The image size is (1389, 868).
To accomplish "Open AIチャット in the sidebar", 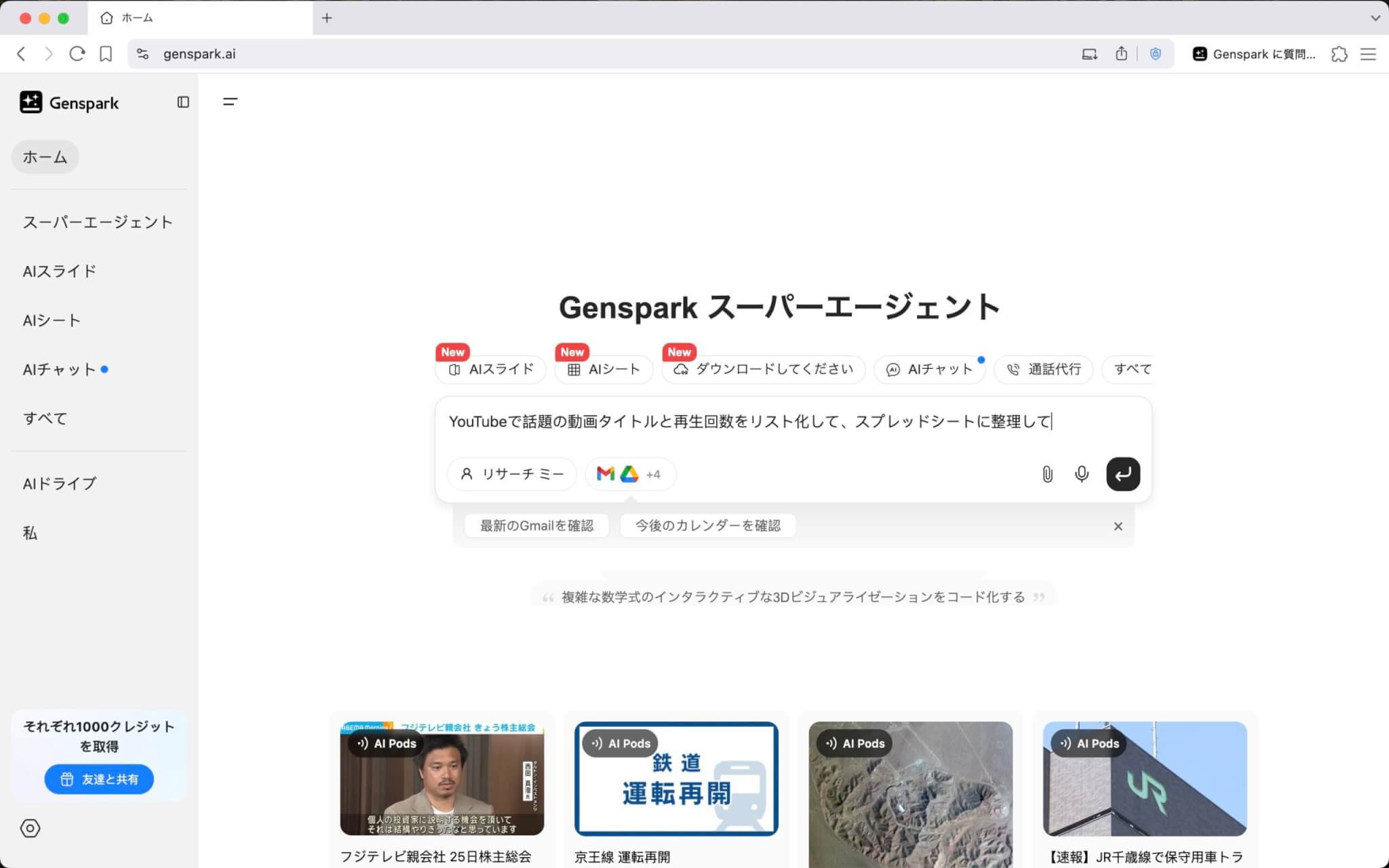I will point(60,370).
